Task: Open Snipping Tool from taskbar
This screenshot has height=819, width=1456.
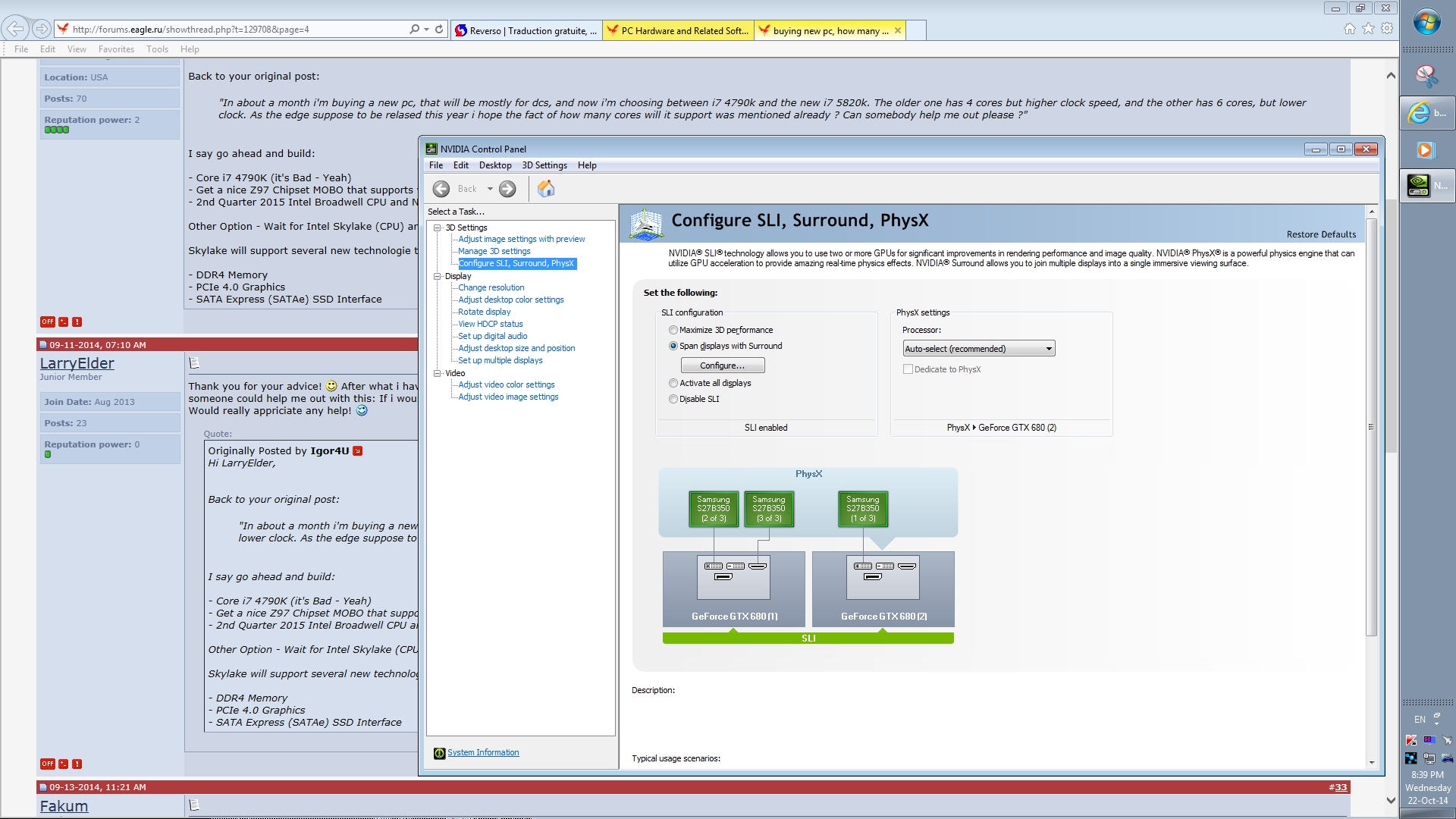Action: pyautogui.click(x=1427, y=75)
